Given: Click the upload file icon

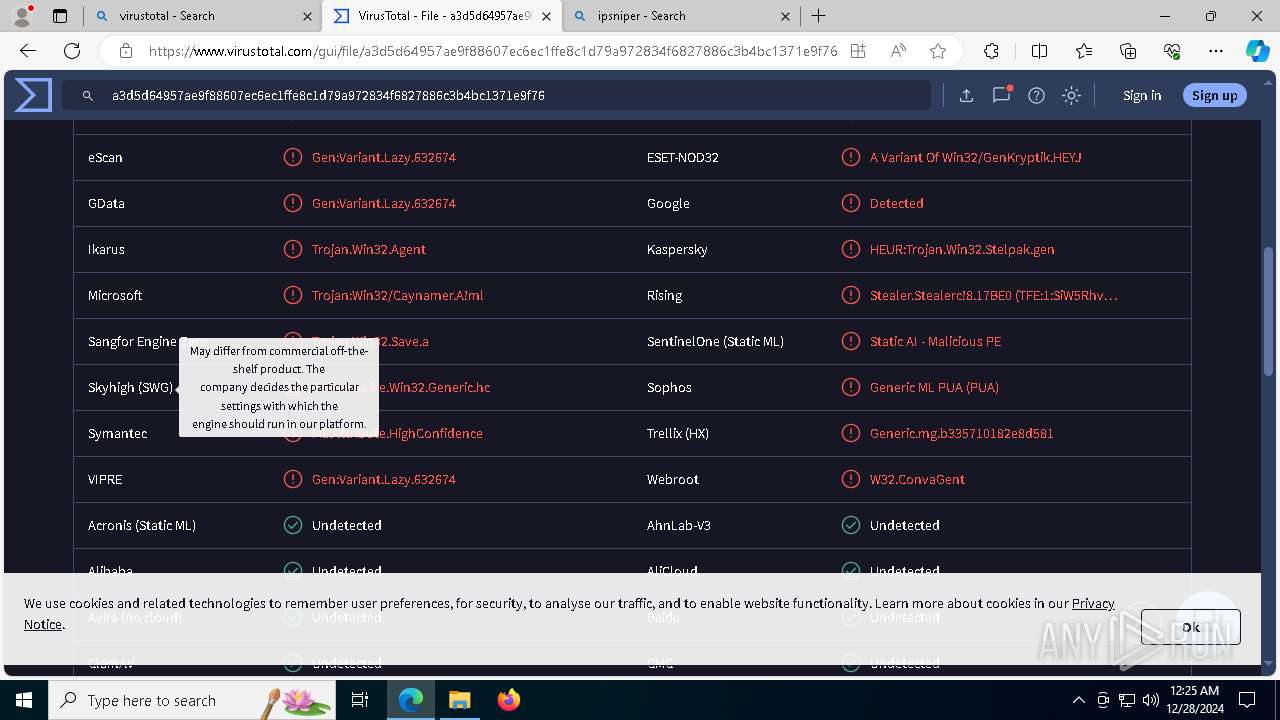Looking at the screenshot, I should tap(966, 95).
